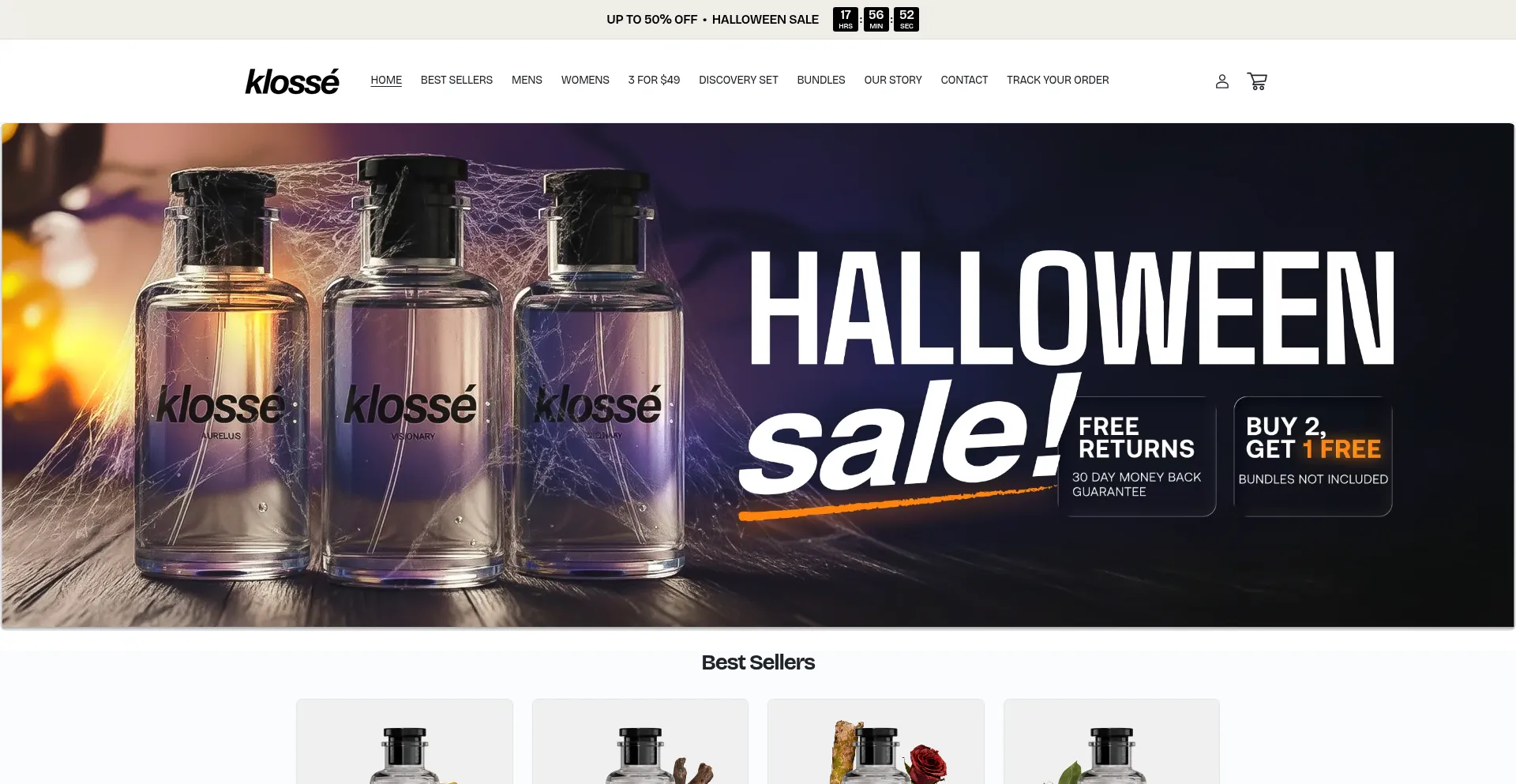Image resolution: width=1516 pixels, height=784 pixels.
Task: Go to HOME menu item
Action: (x=386, y=81)
